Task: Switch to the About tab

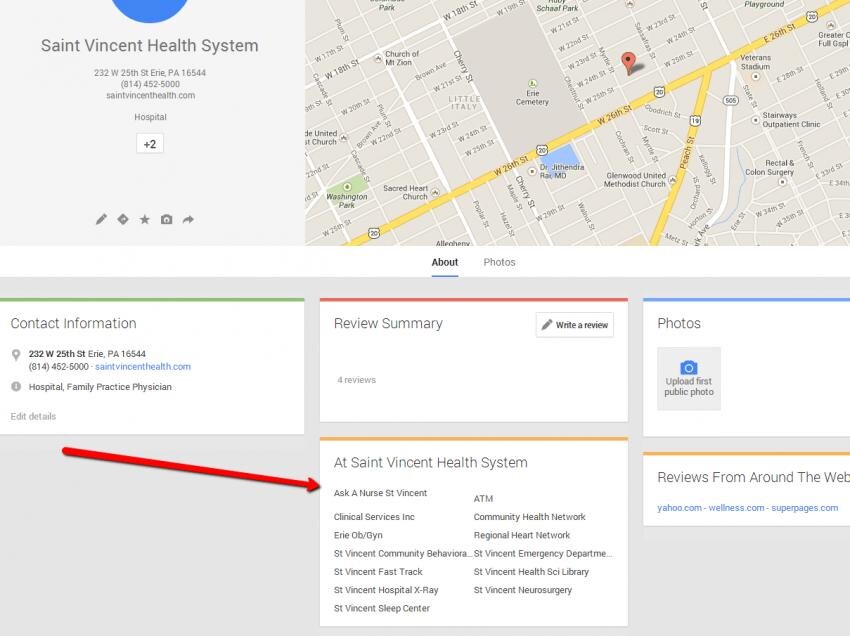Action: [445, 262]
